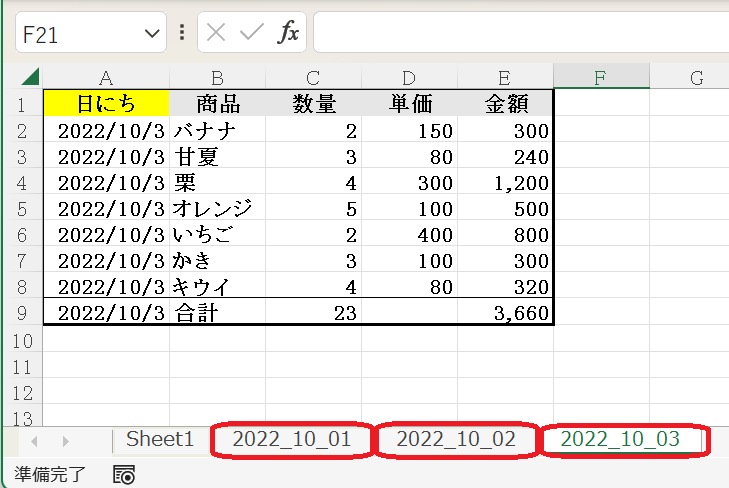Select the 商品 header cell
The width and height of the screenshot is (729, 488).
[217, 103]
